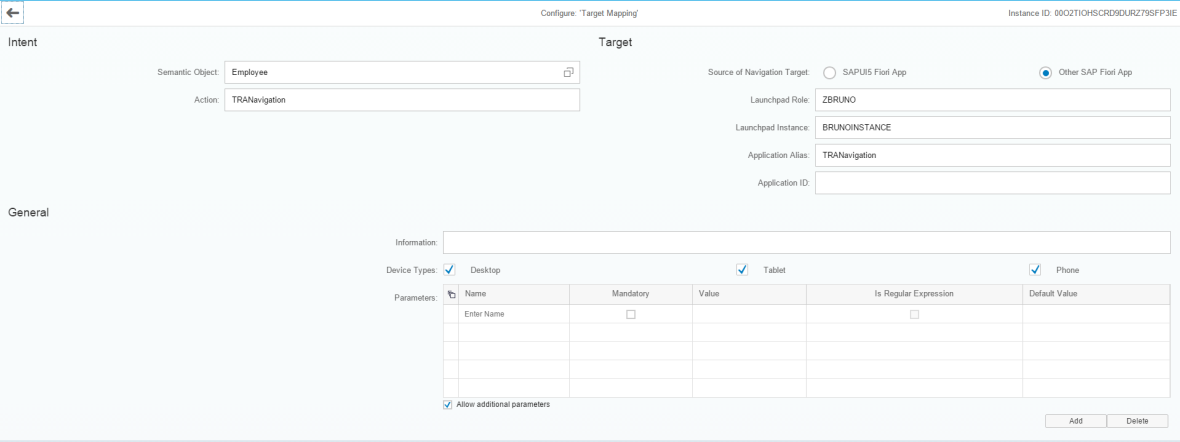Image resolution: width=1180 pixels, height=442 pixels.
Task: Open Semantic Object value help icon
Action: click(x=568, y=73)
